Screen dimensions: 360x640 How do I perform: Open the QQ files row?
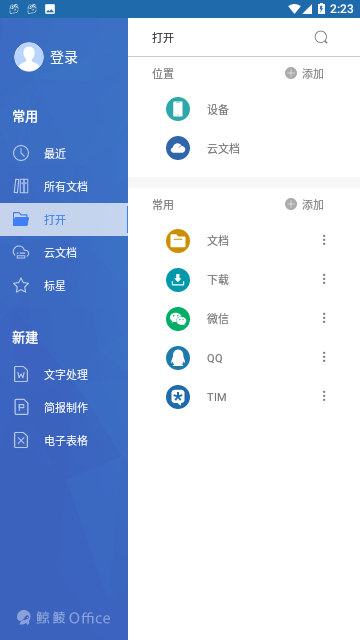coord(244,358)
